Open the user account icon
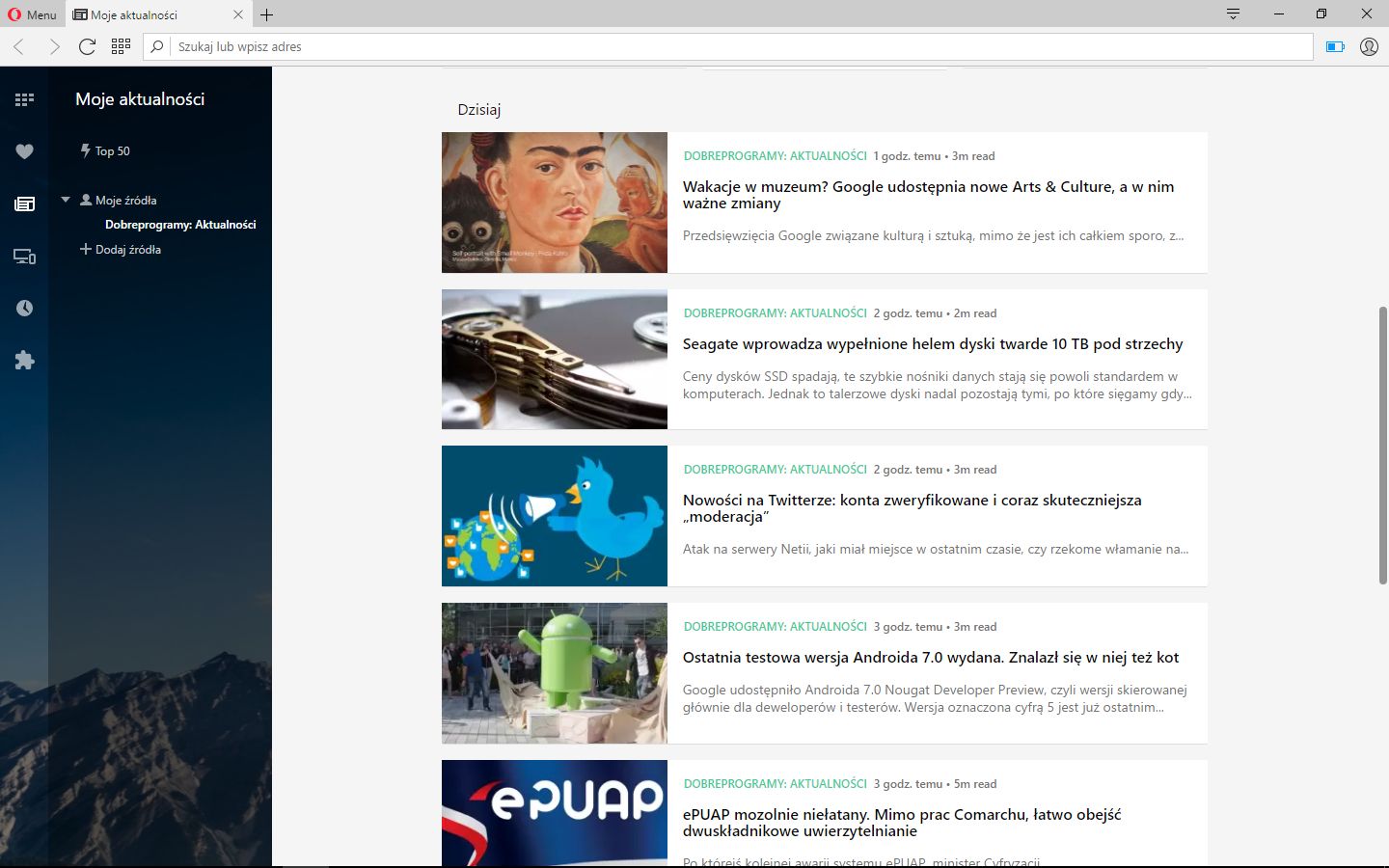Image resolution: width=1389 pixels, height=868 pixels. 1369,46
